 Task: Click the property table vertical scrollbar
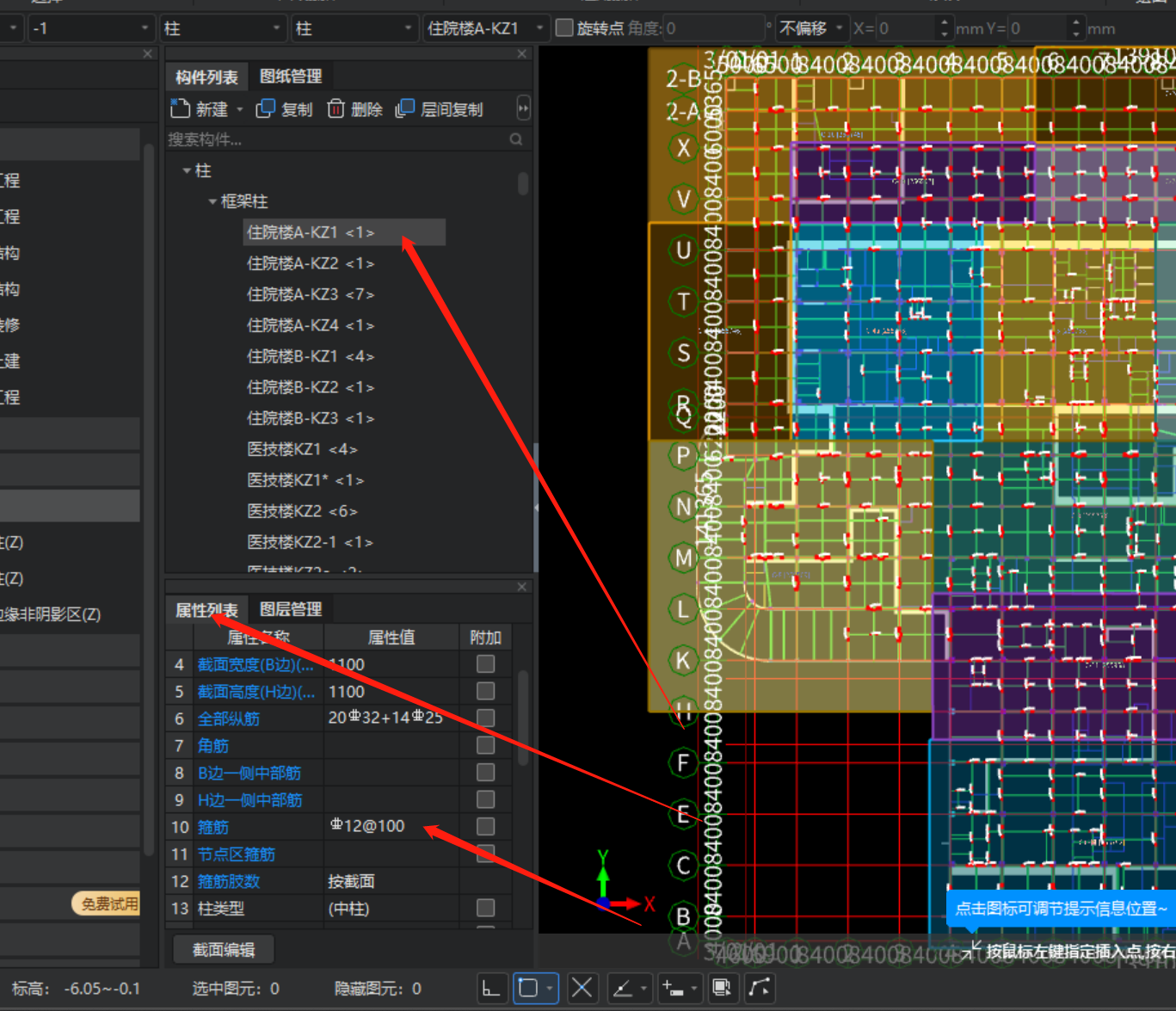pos(523,718)
